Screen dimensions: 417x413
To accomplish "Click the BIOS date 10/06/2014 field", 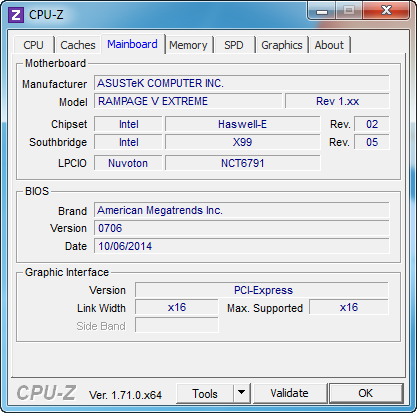I will pos(242,246).
